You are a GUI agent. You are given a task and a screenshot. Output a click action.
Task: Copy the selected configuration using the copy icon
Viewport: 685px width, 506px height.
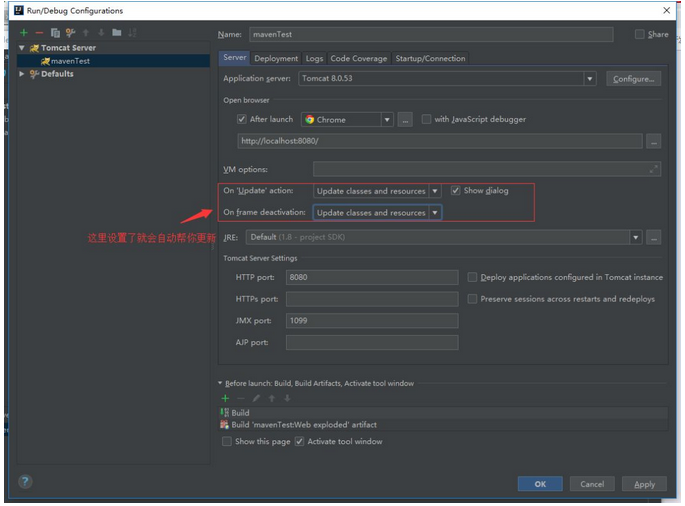(55, 33)
